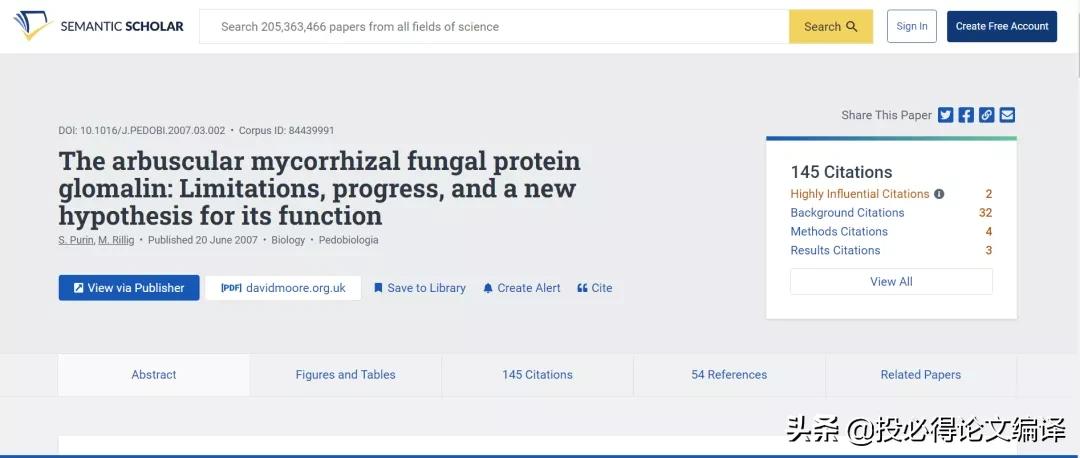Save paper to Library
The width and height of the screenshot is (1080, 458).
pos(419,288)
